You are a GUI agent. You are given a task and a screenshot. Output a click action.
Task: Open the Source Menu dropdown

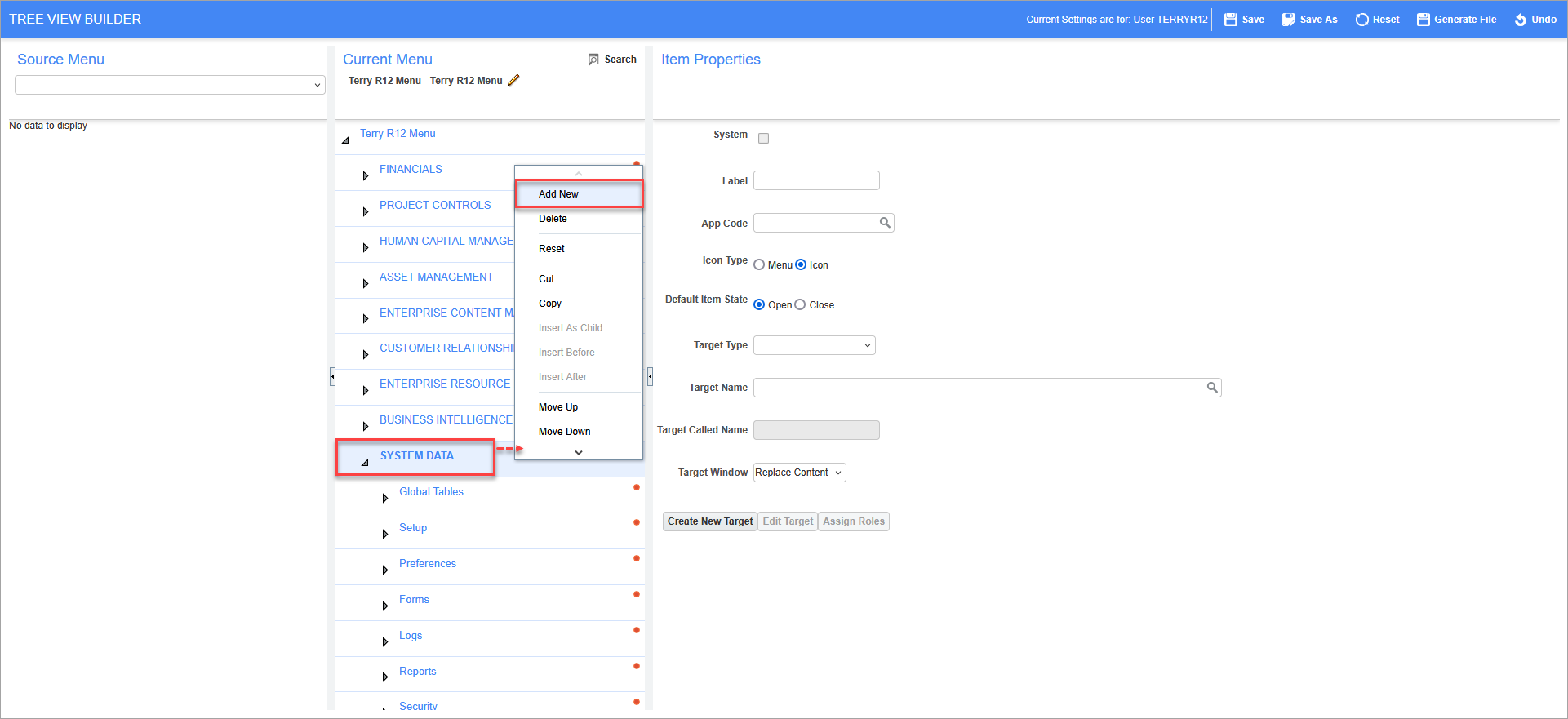170,85
